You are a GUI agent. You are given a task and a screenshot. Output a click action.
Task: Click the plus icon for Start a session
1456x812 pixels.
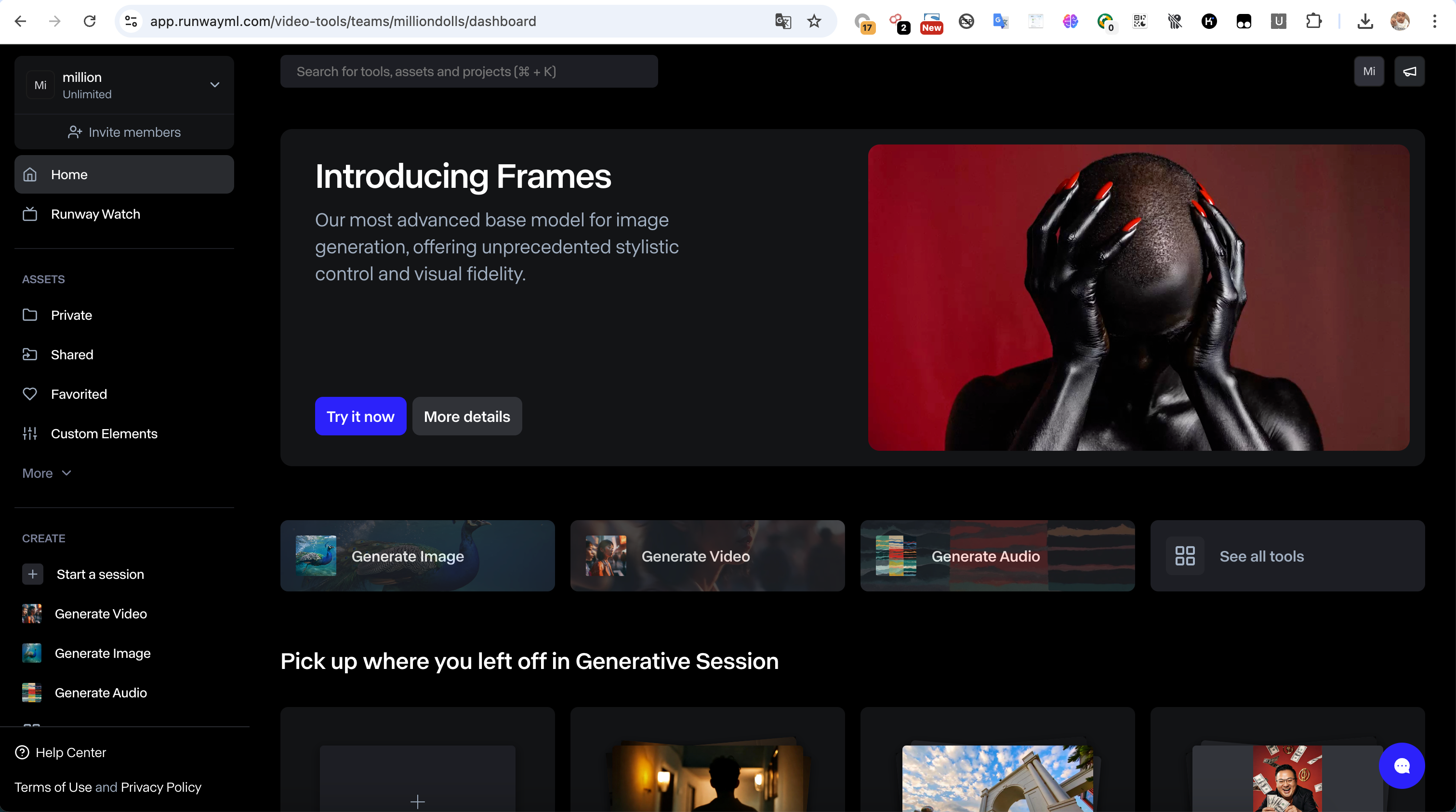(x=33, y=574)
